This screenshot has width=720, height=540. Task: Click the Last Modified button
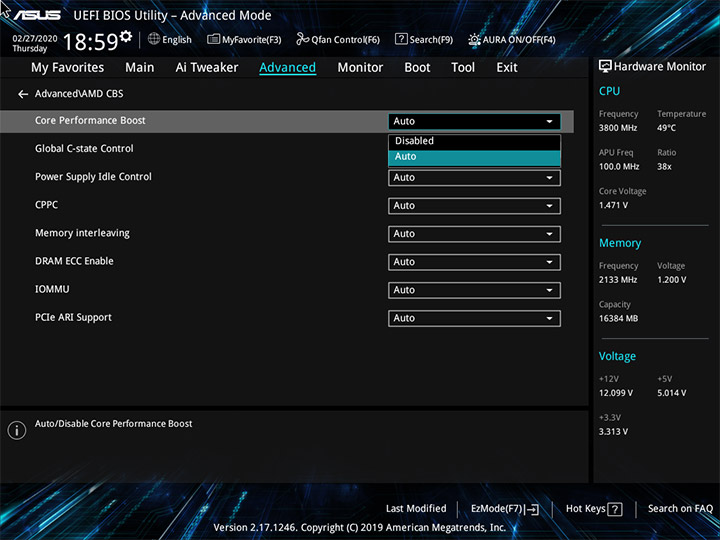[416, 509]
